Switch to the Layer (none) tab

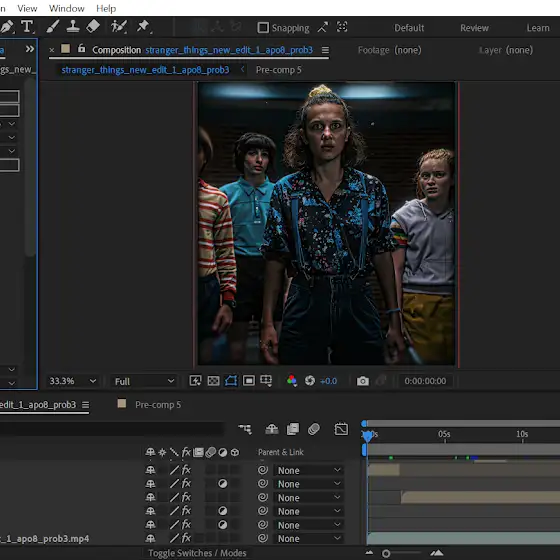pos(506,50)
